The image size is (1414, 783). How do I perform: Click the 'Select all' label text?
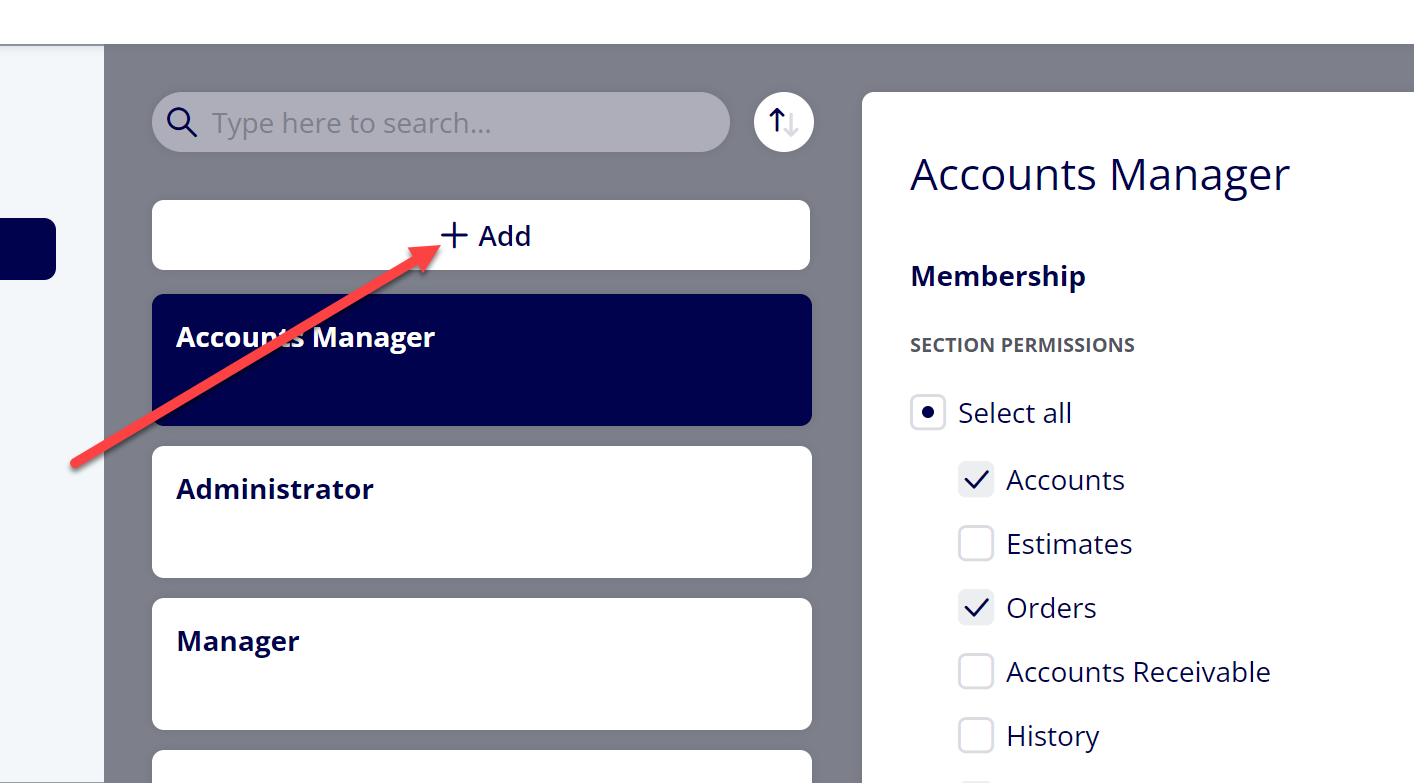pyautogui.click(x=1015, y=413)
